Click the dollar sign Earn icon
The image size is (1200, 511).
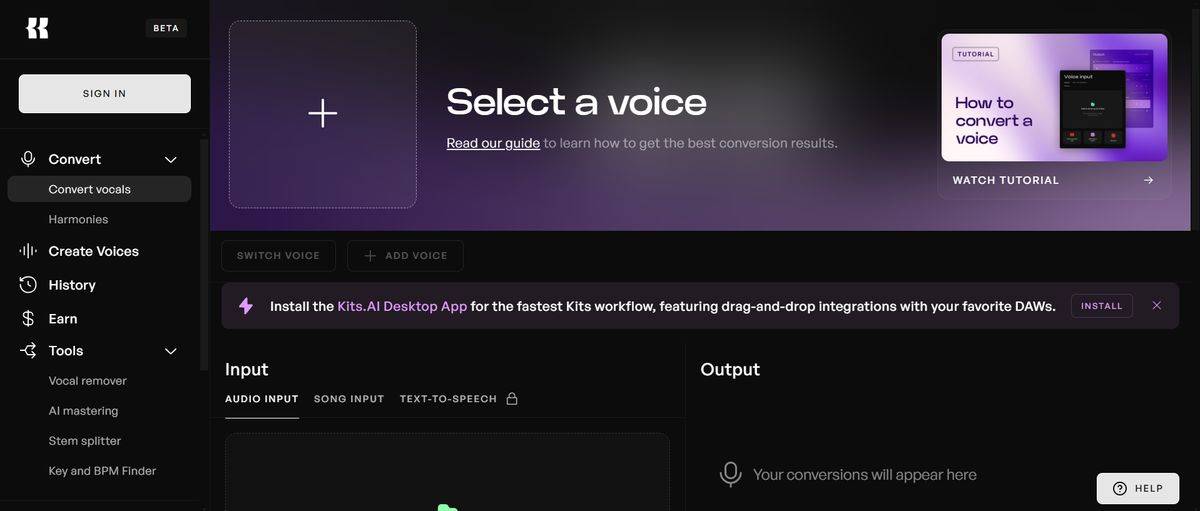(x=28, y=319)
